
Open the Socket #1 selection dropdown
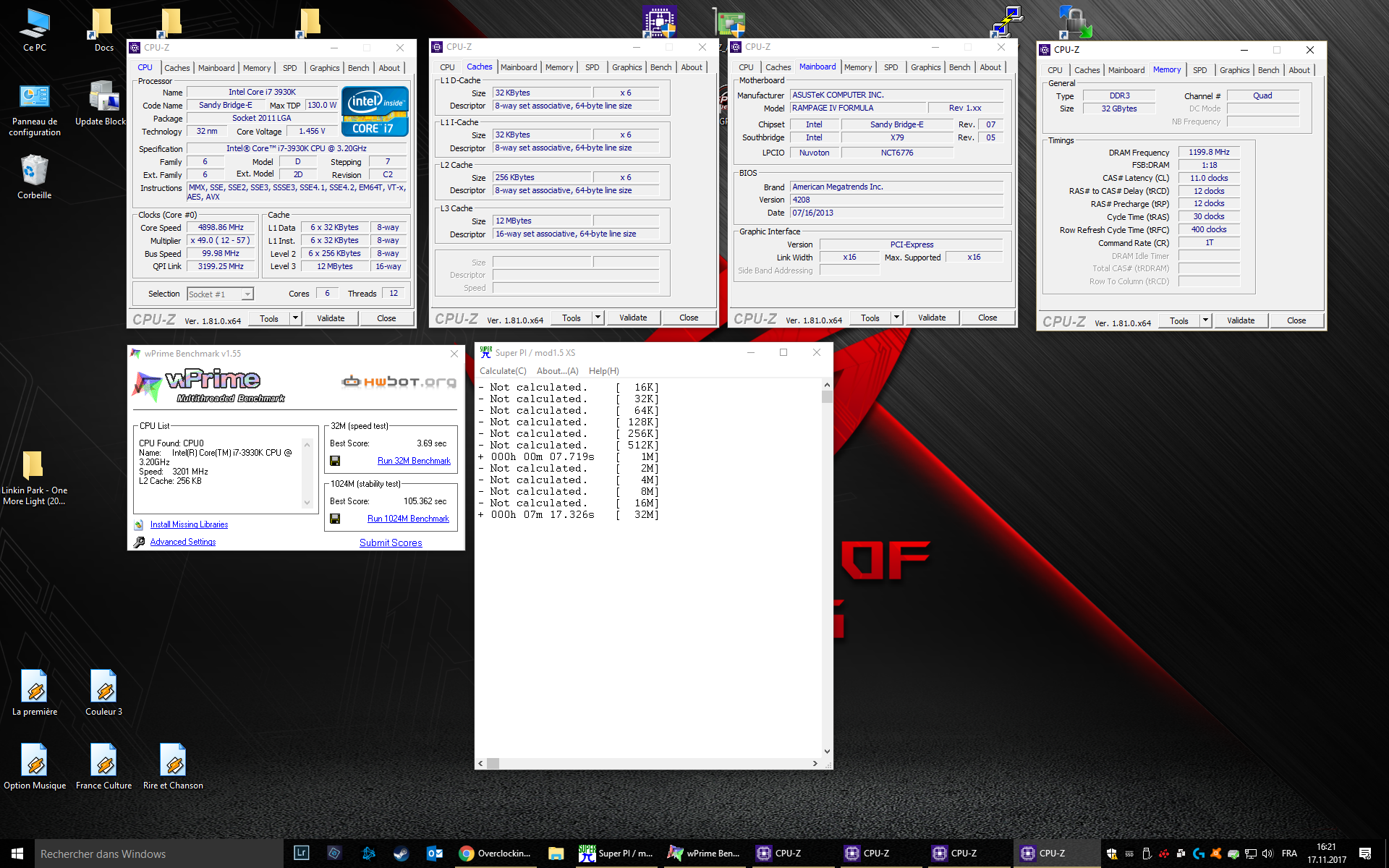(x=221, y=294)
